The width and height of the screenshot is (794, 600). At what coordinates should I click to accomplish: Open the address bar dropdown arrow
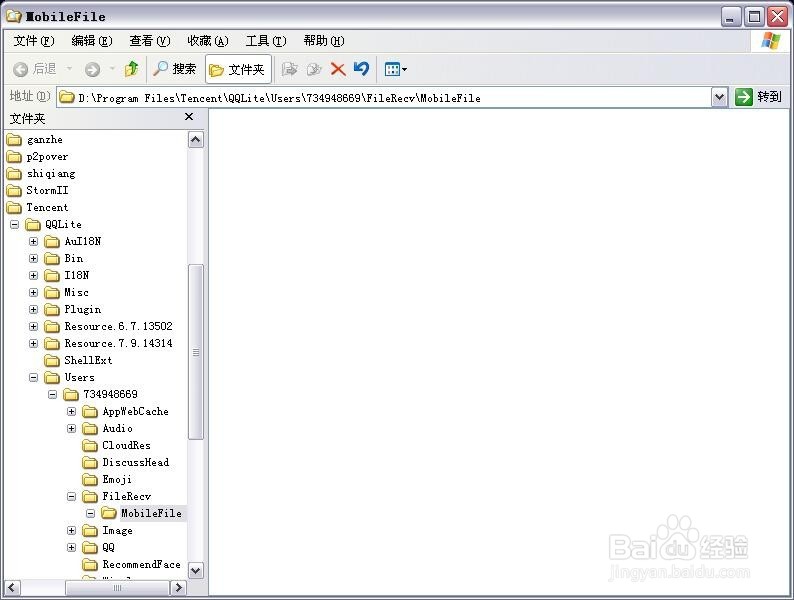(x=719, y=97)
